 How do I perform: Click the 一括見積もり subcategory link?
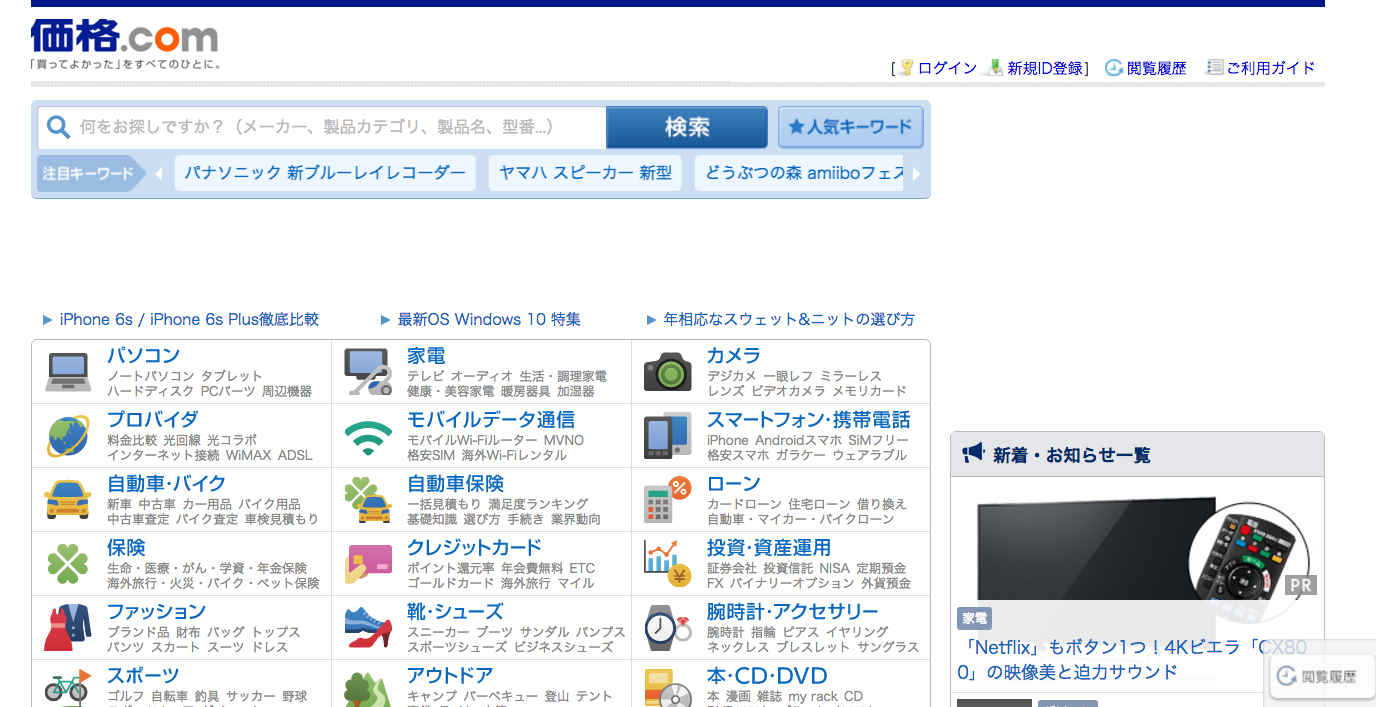(444, 504)
